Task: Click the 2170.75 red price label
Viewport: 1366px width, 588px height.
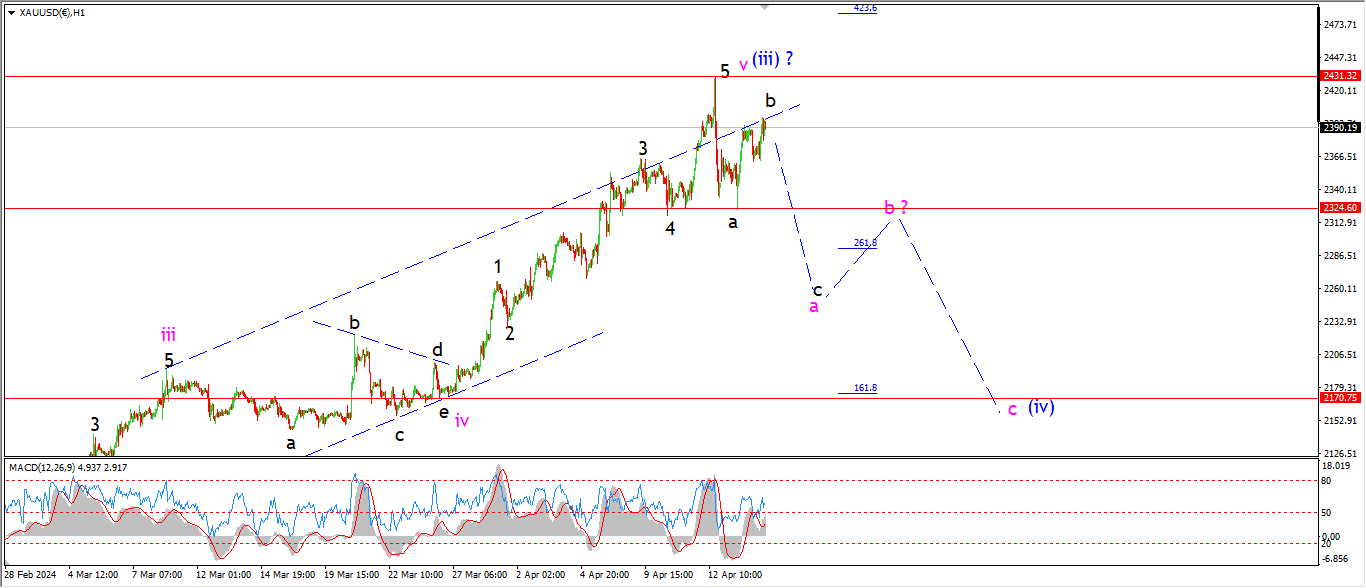Action: (1339, 397)
